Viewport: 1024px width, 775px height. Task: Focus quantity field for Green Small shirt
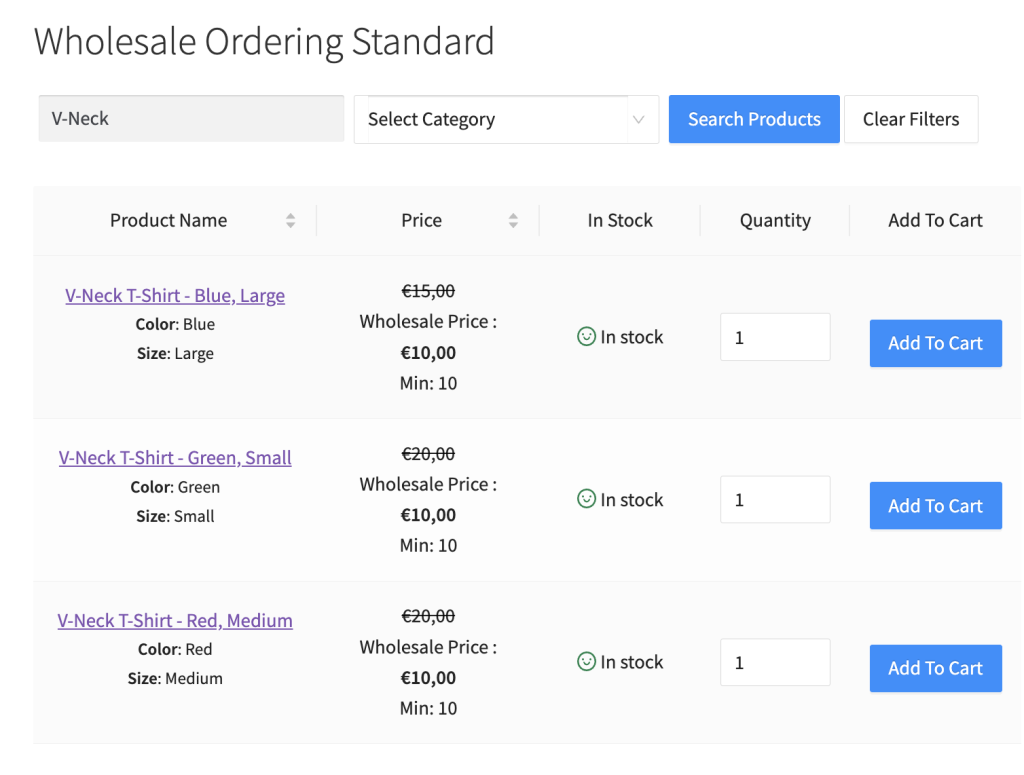(x=775, y=499)
